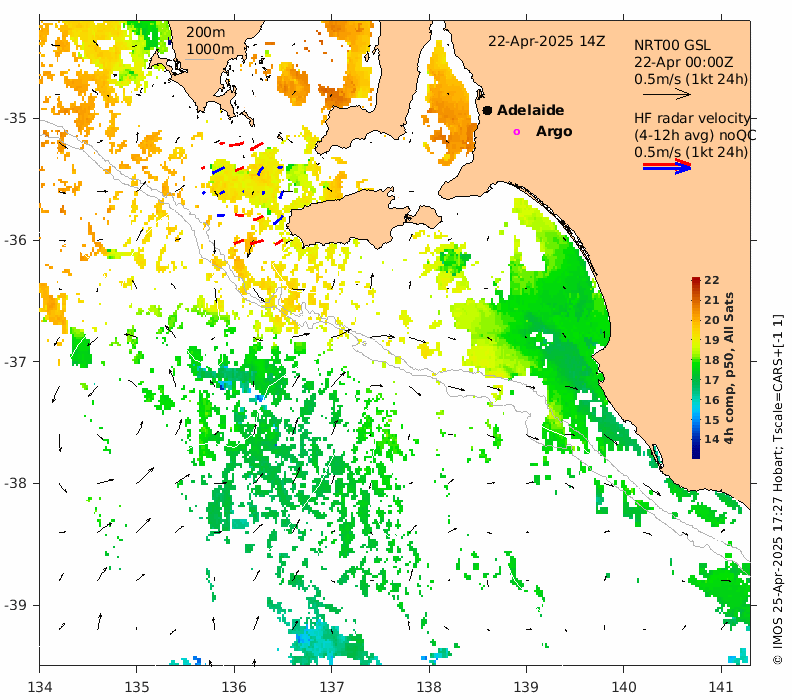The width and height of the screenshot is (792, 700).
Task: Click the 134 longitude axis label
Action: click(x=40, y=687)
